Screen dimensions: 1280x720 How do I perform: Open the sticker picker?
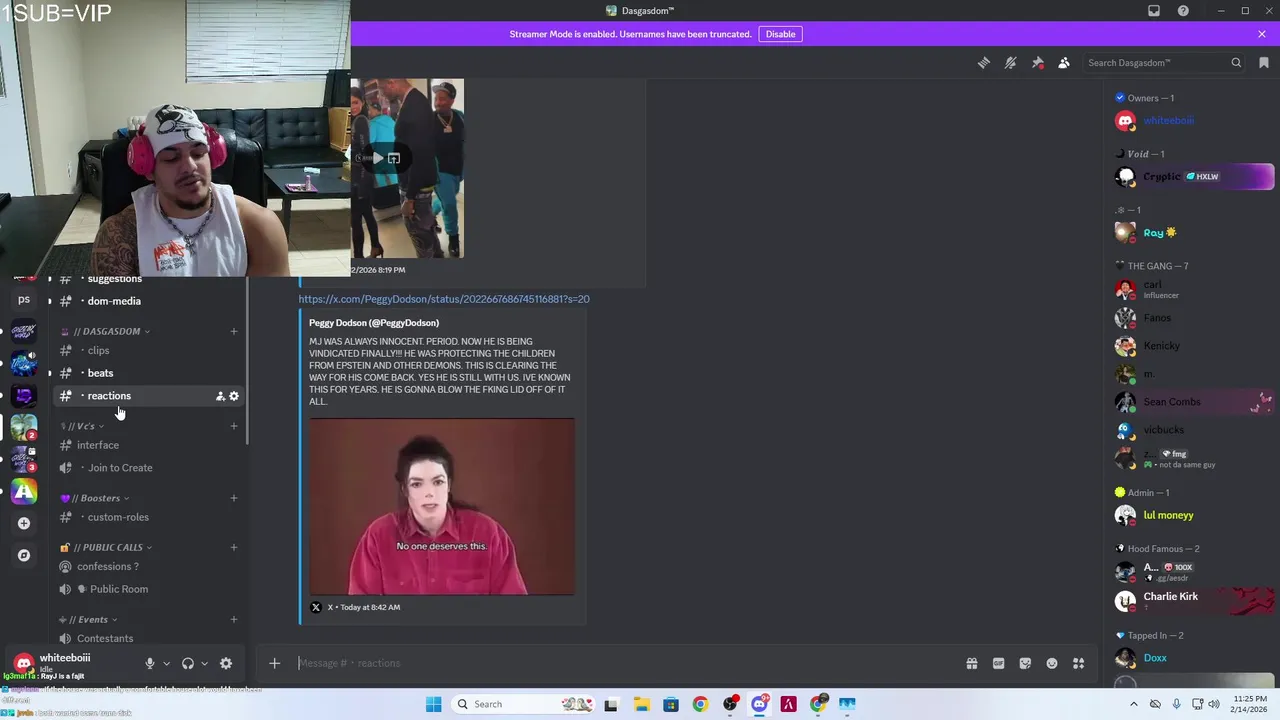click(x=1025, y=663)
